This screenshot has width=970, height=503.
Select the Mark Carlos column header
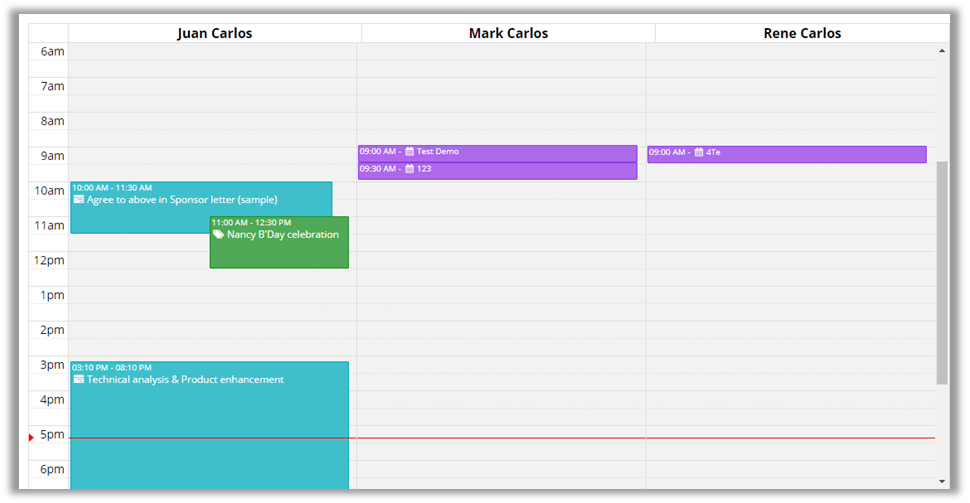pyautogui.click(x=508, y=33)
